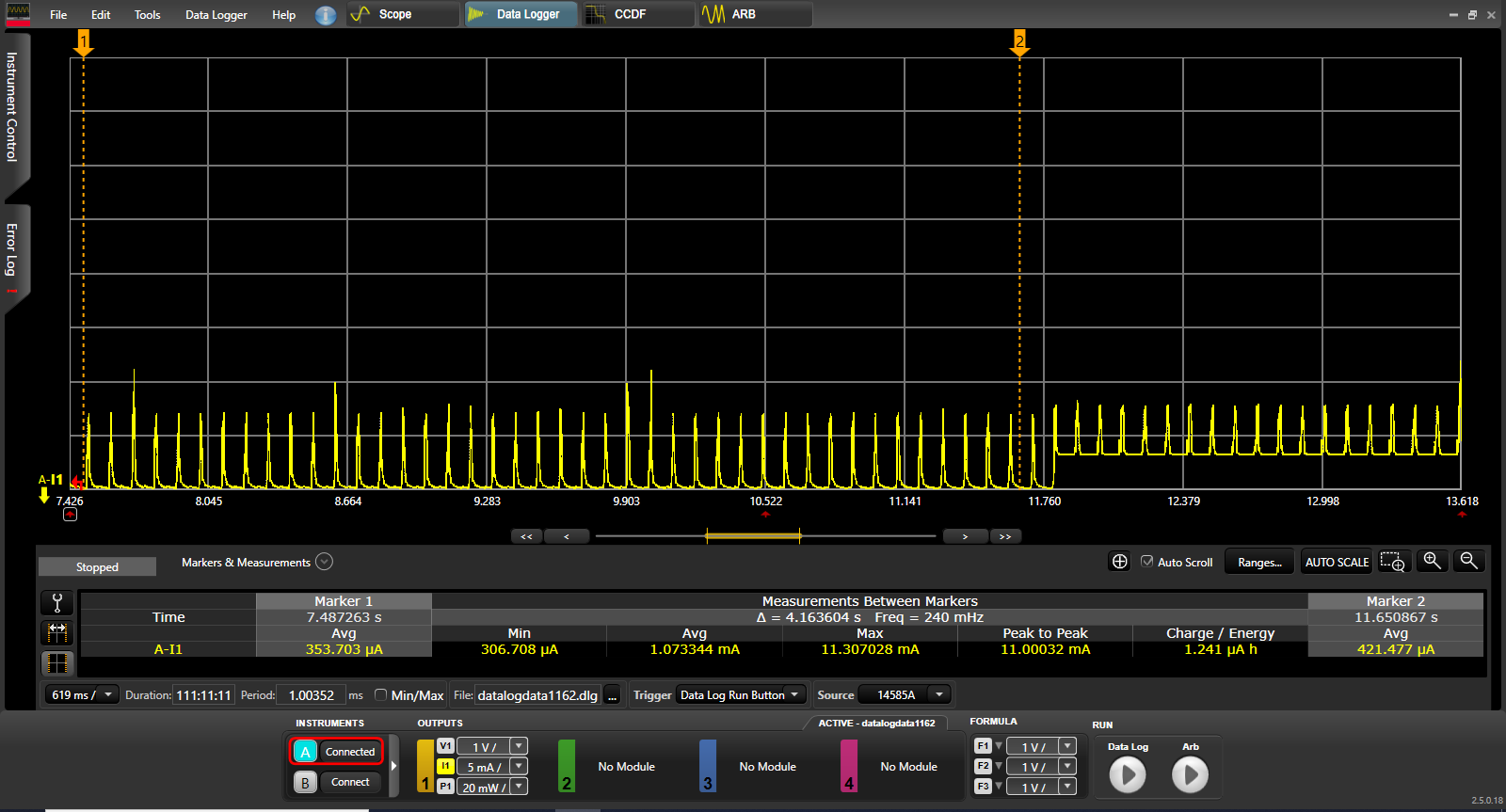Toggle the V1 voltage trace
The height and width of the screenshot is (812, 1506).
pyautogui.click(x=445, y=746)
